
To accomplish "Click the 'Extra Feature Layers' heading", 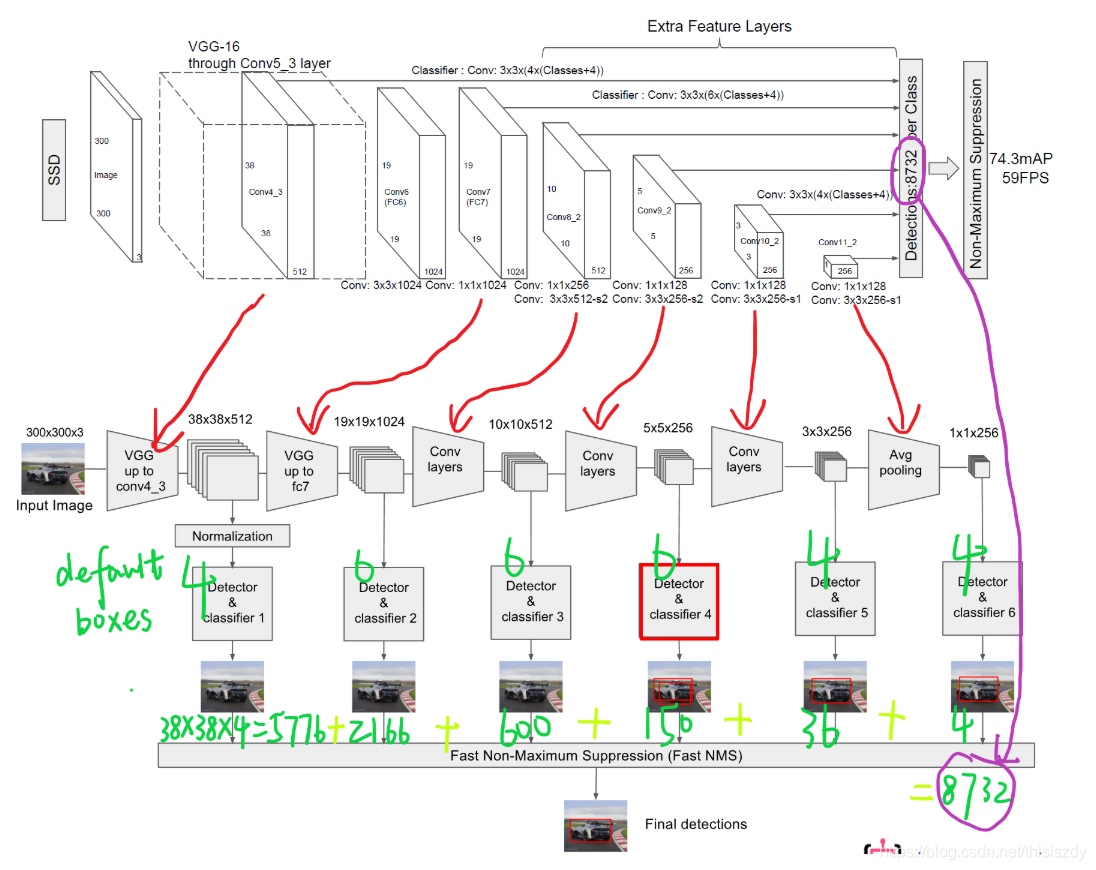I will [x=719, y=27].
